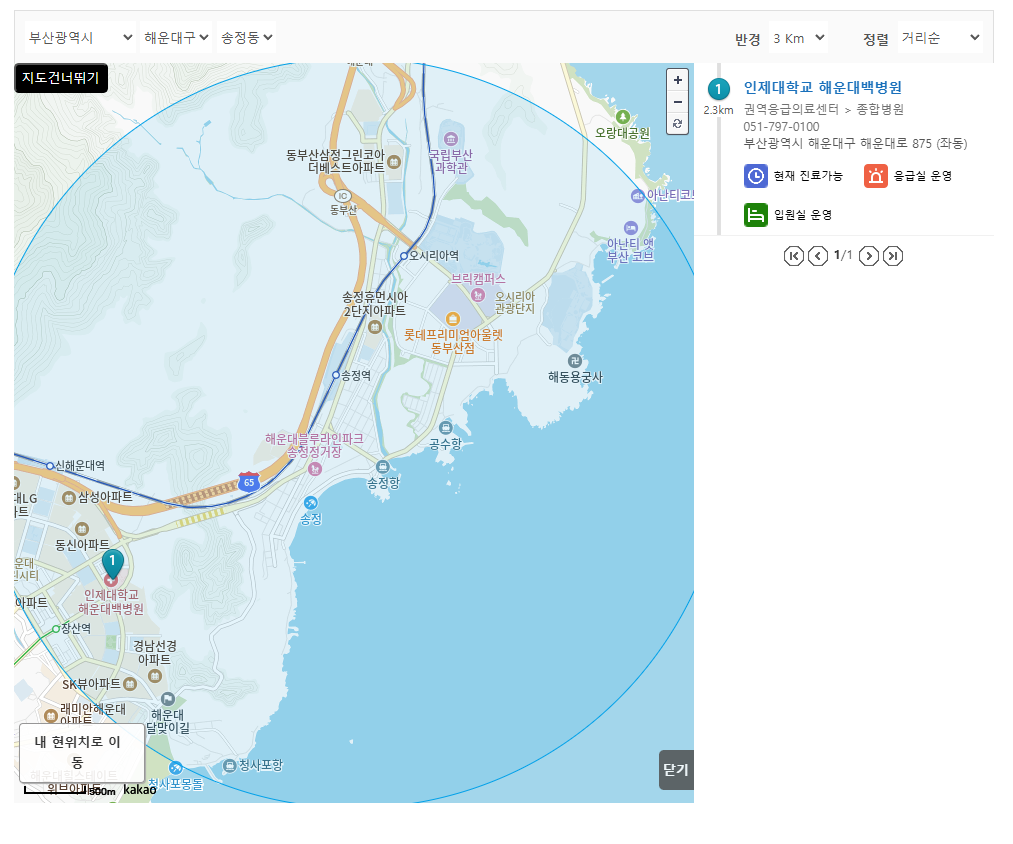Click the previous page arrow
Screen dimensions: 1013x844
click(817, 255)
